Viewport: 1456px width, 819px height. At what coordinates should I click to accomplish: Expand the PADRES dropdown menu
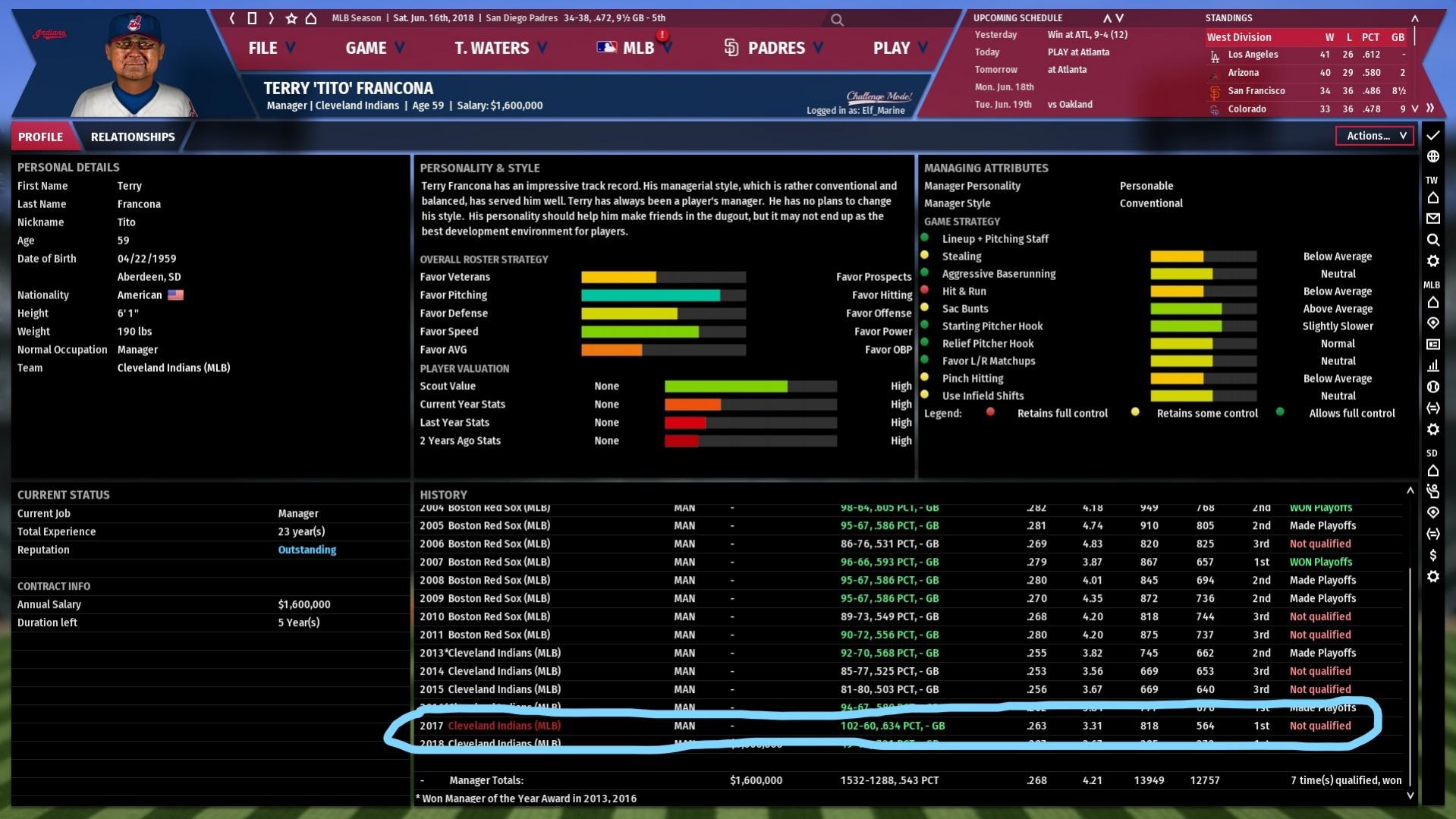point(775,48)
